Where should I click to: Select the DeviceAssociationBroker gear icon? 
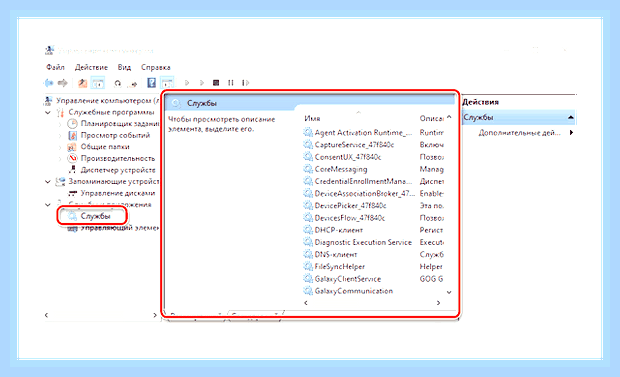coord(308,194)
